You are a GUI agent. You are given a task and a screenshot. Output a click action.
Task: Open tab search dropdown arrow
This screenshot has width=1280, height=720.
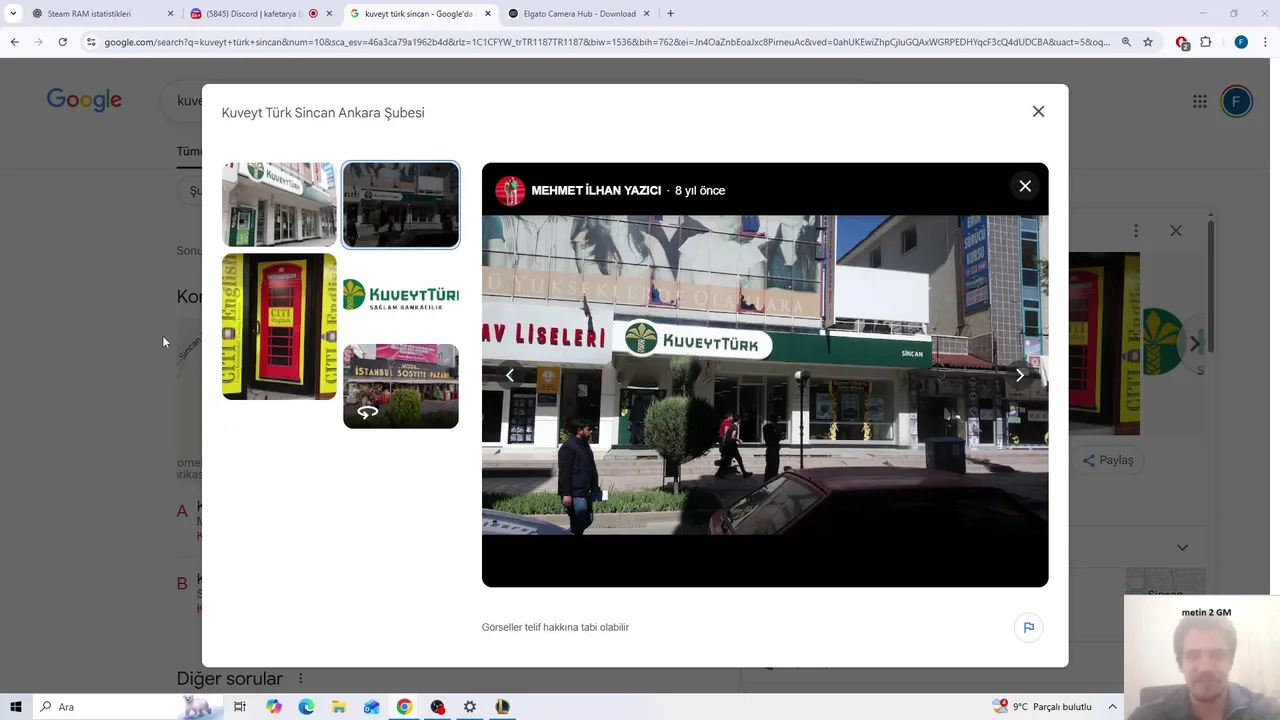click(x=13, y=14)
